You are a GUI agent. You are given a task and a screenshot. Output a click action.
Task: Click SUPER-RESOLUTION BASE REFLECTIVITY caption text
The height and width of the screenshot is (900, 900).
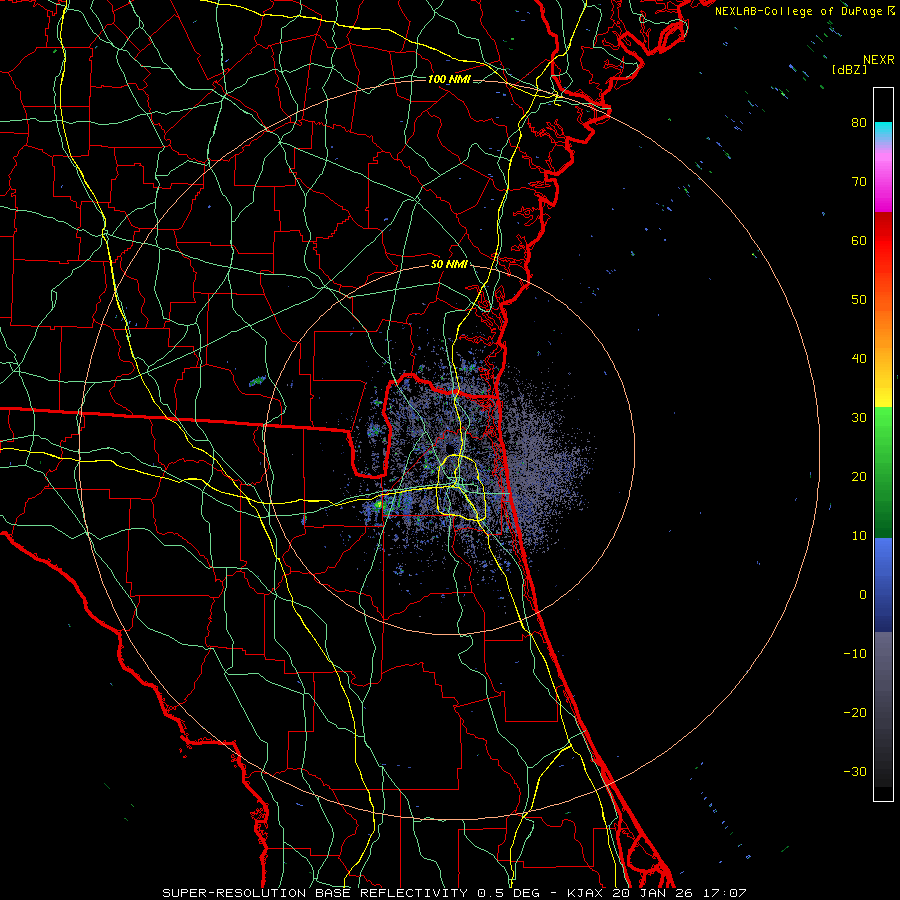(315, 893)
